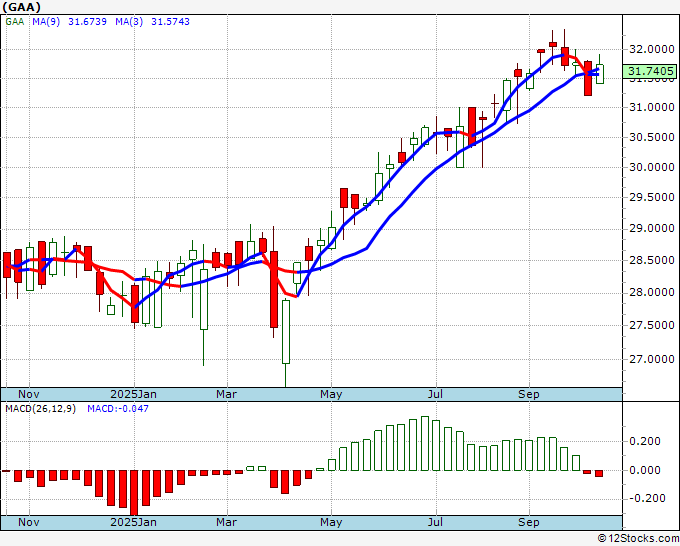
Task: Click the (GAA) chart title
Action: [22, 7]
